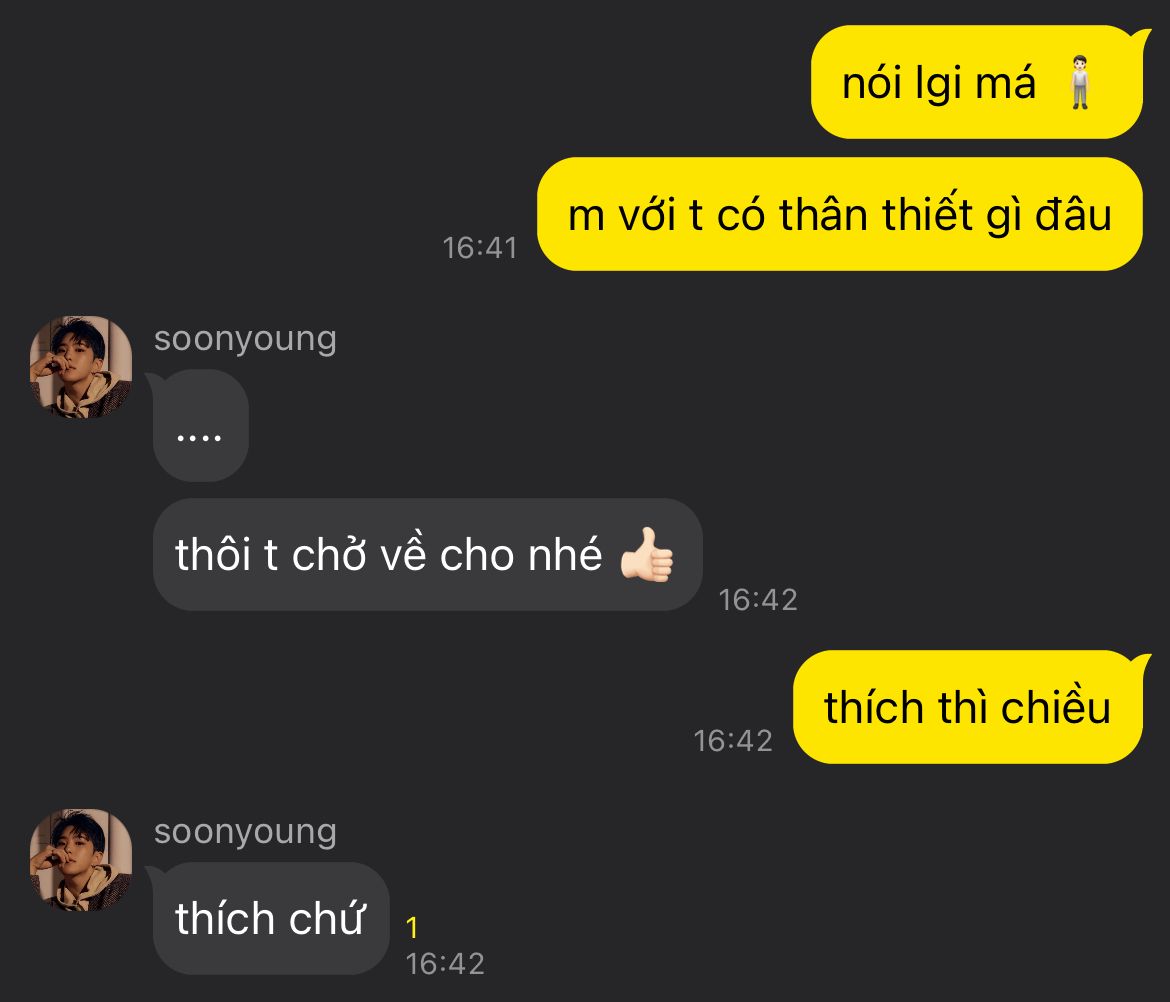Tap the 'thích thì chiều' yellow bubble
The image size is (1170, 1002).
(968, 707)
